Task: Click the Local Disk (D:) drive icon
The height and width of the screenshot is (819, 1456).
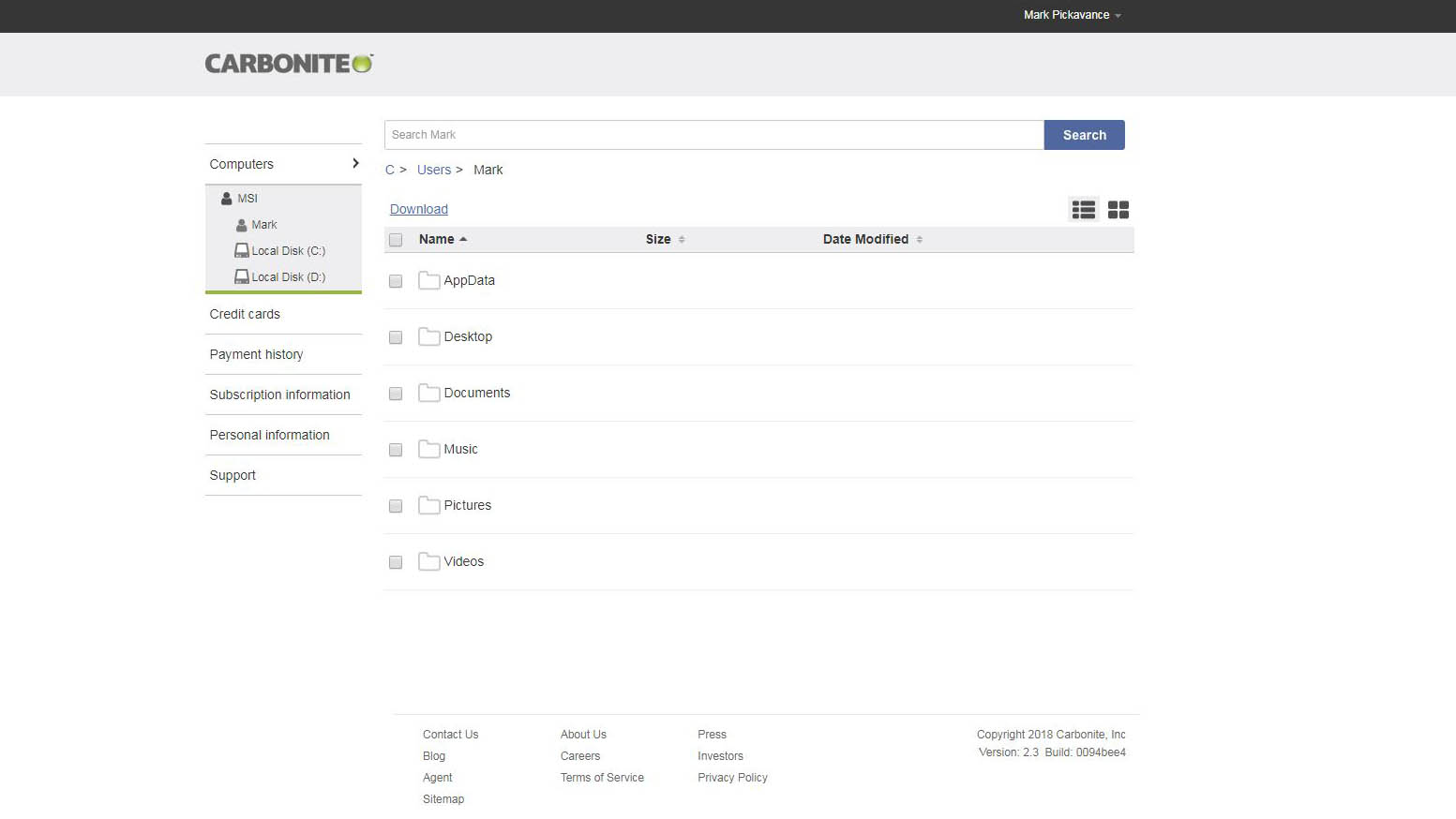Action: pyautogui.click(x=241, y=277)
